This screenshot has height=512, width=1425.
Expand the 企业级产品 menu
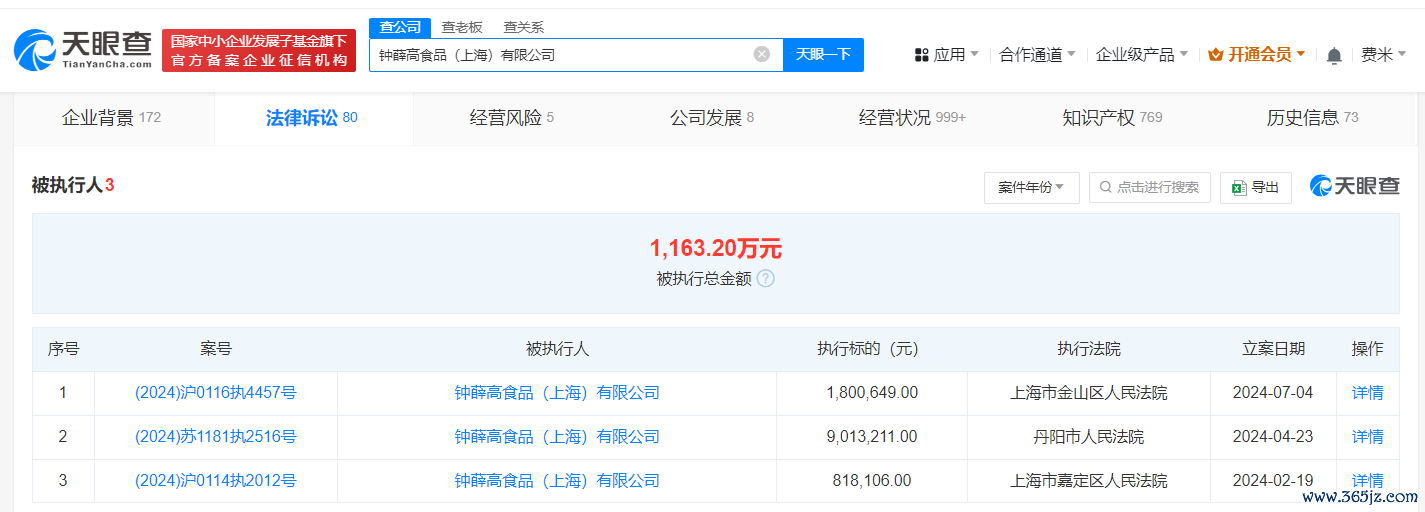coord(1142,55)
